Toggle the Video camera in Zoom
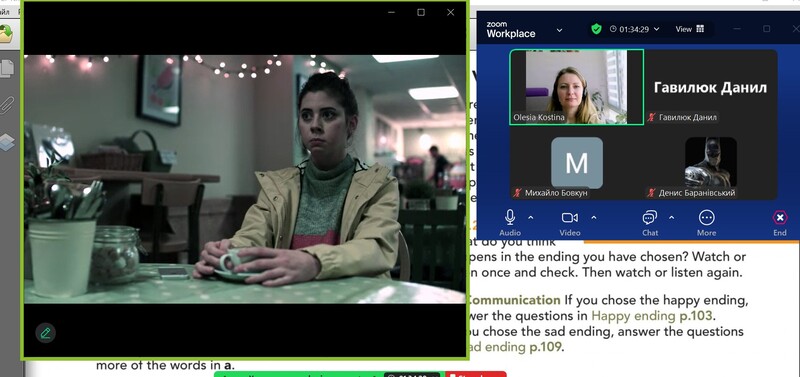 pos(569,222)
